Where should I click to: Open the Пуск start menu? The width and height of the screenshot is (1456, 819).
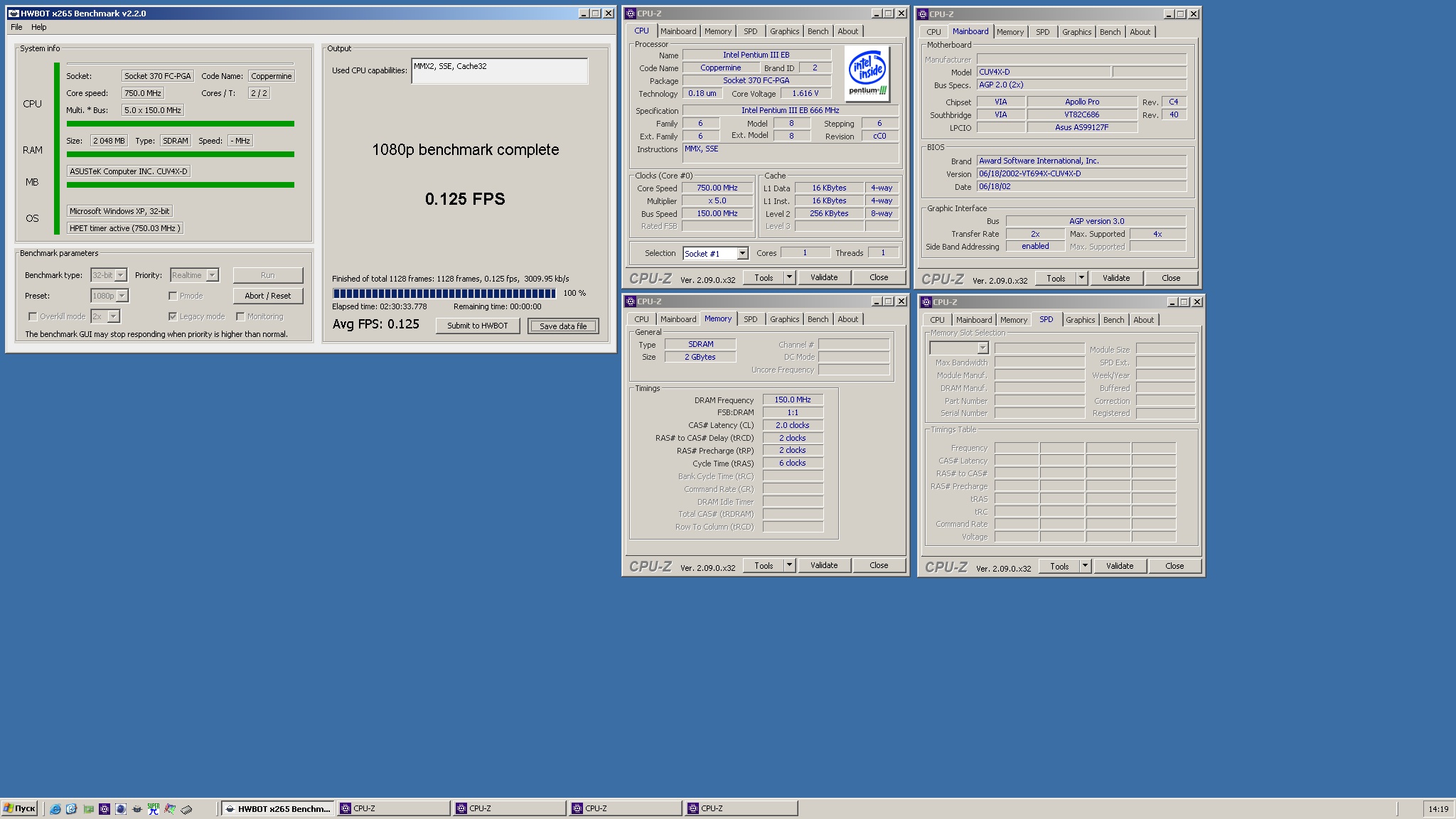(x=20, y=808)
